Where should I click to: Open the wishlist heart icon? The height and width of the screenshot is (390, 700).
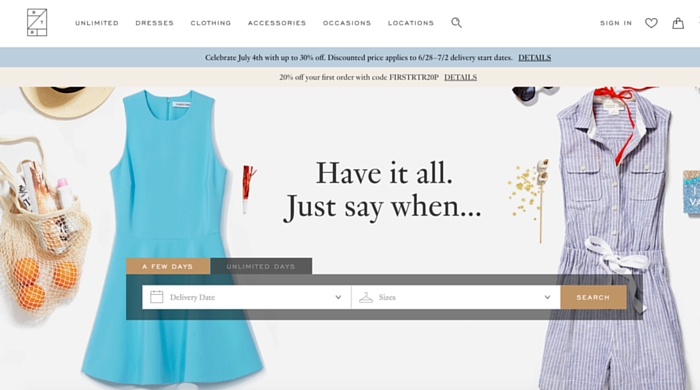point(651,23)
